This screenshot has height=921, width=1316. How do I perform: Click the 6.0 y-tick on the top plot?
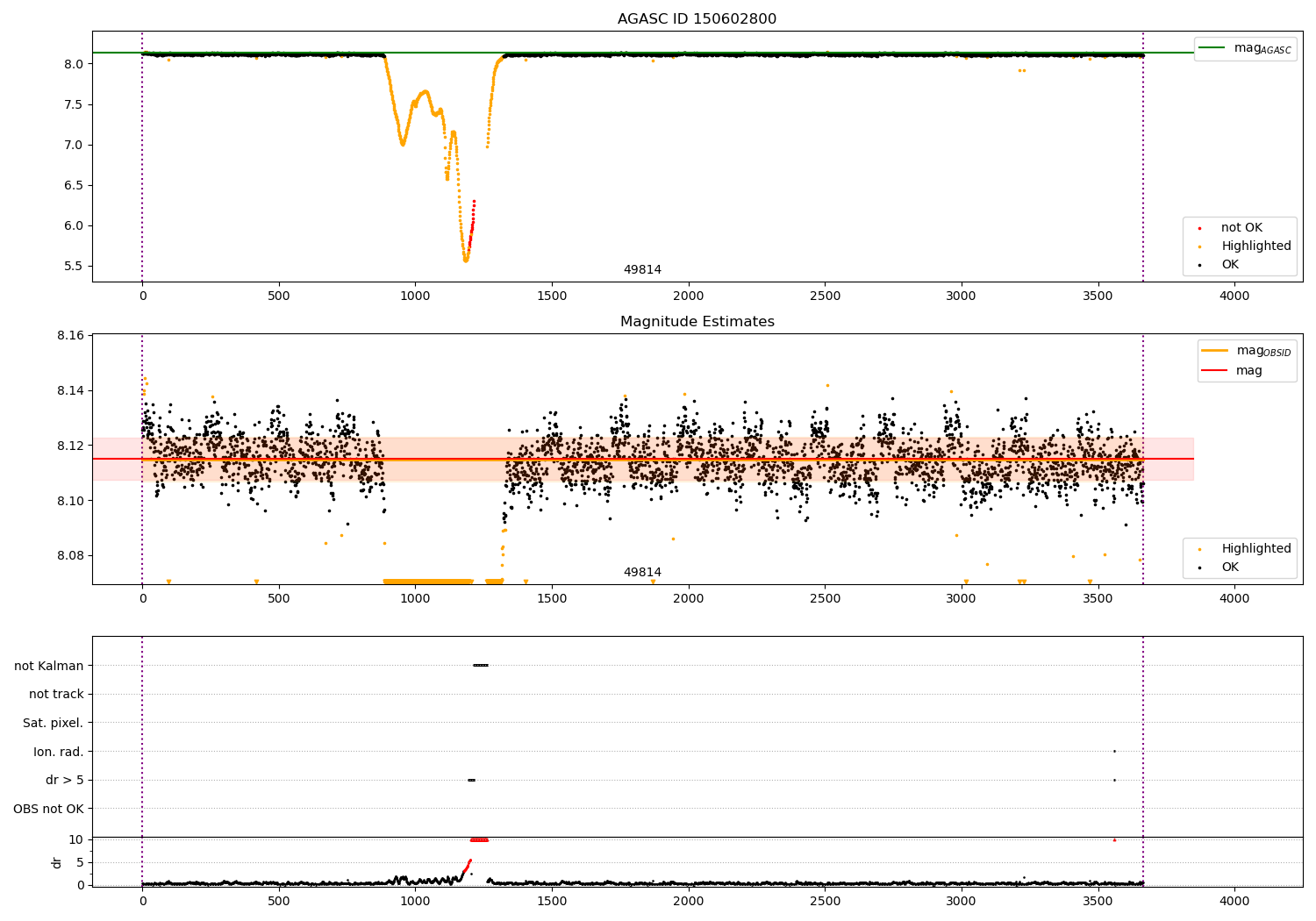pos(73,225)
